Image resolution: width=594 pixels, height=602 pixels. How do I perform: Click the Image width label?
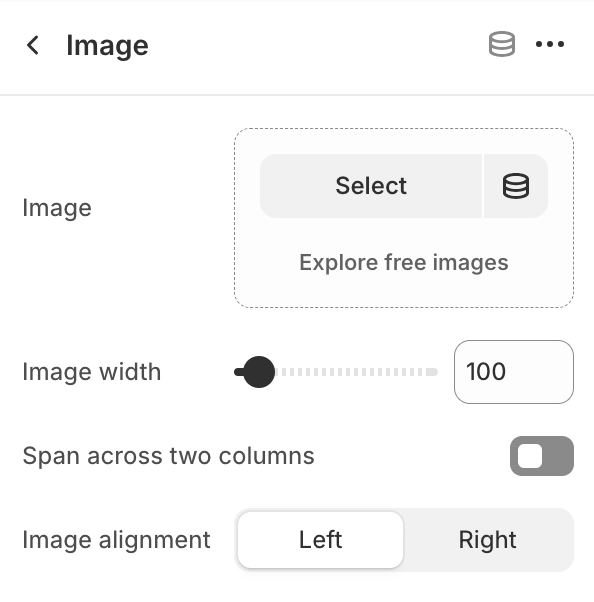click(x=91, y=372)
